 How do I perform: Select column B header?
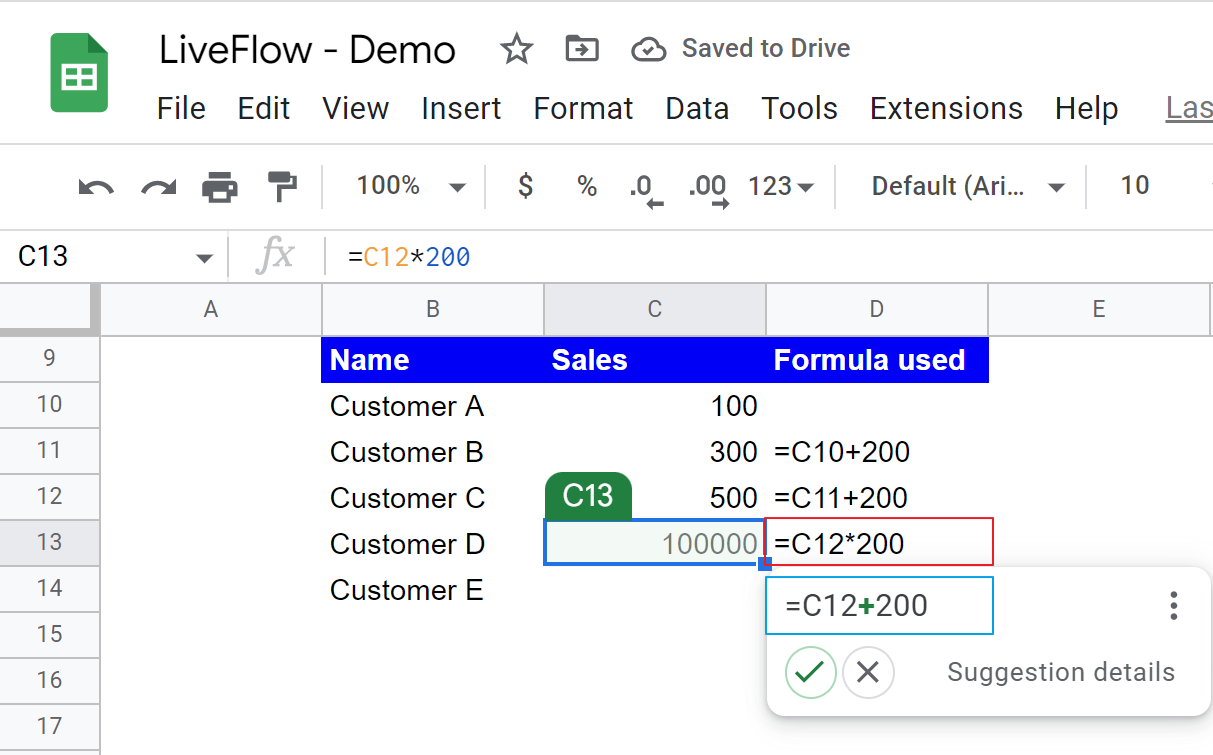point(433,310)
